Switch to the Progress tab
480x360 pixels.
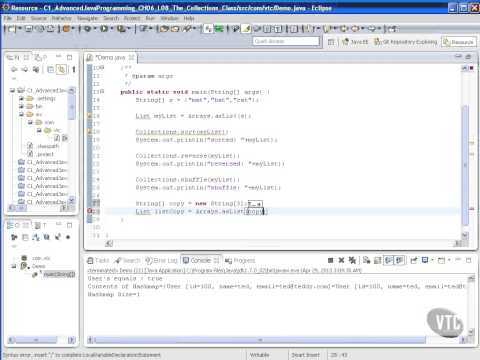click(240, 260)
